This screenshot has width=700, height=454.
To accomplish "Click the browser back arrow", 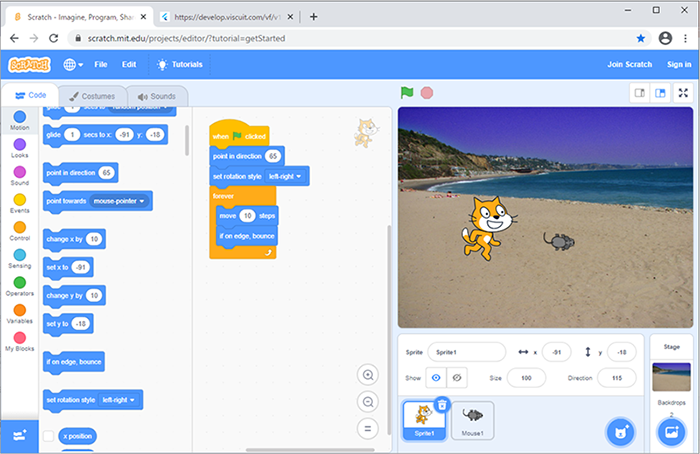I will [x=14, y=38].
